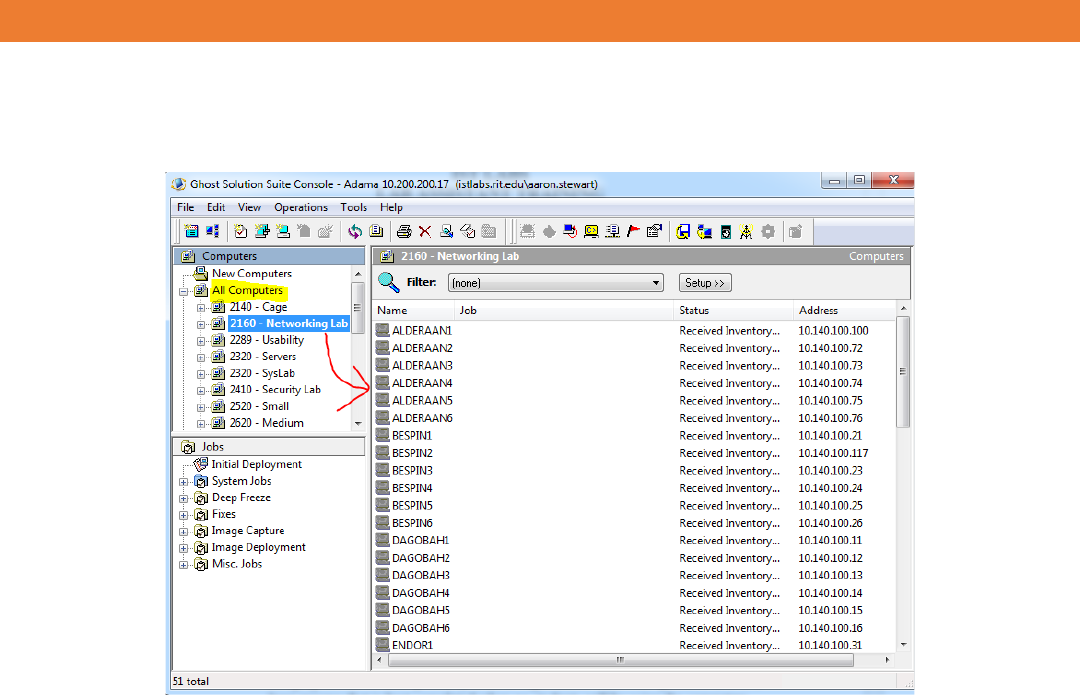The image size is (1080, 695).
Task: Open the Help menu
Action: click(391, 207)
